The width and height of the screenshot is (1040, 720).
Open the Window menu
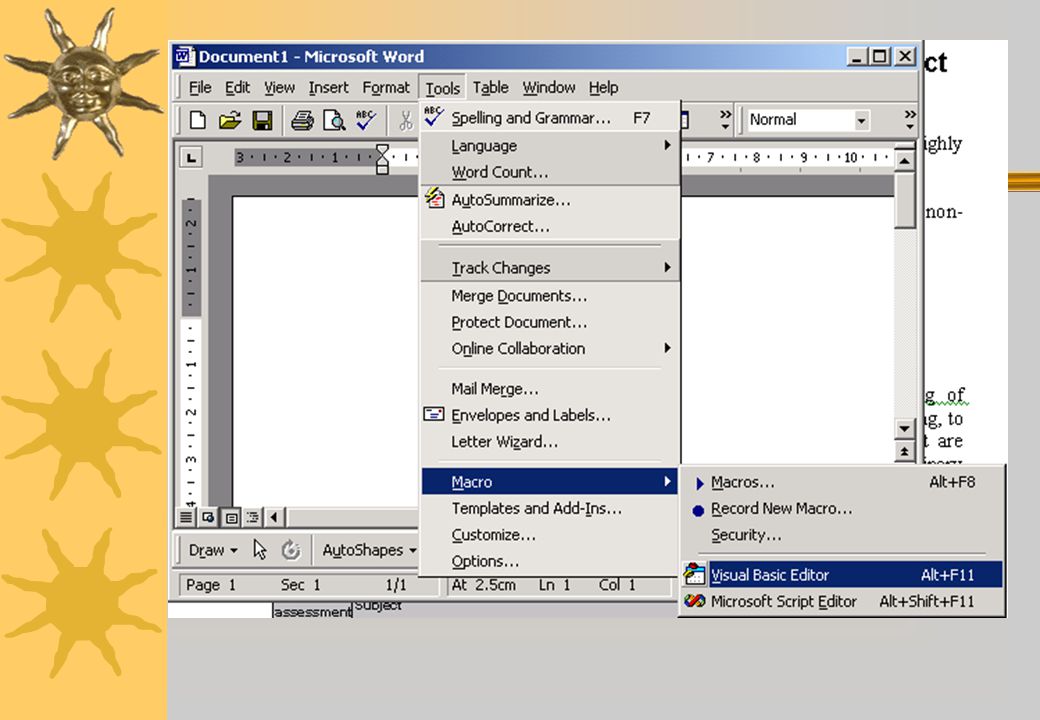(x=549, y=88)
